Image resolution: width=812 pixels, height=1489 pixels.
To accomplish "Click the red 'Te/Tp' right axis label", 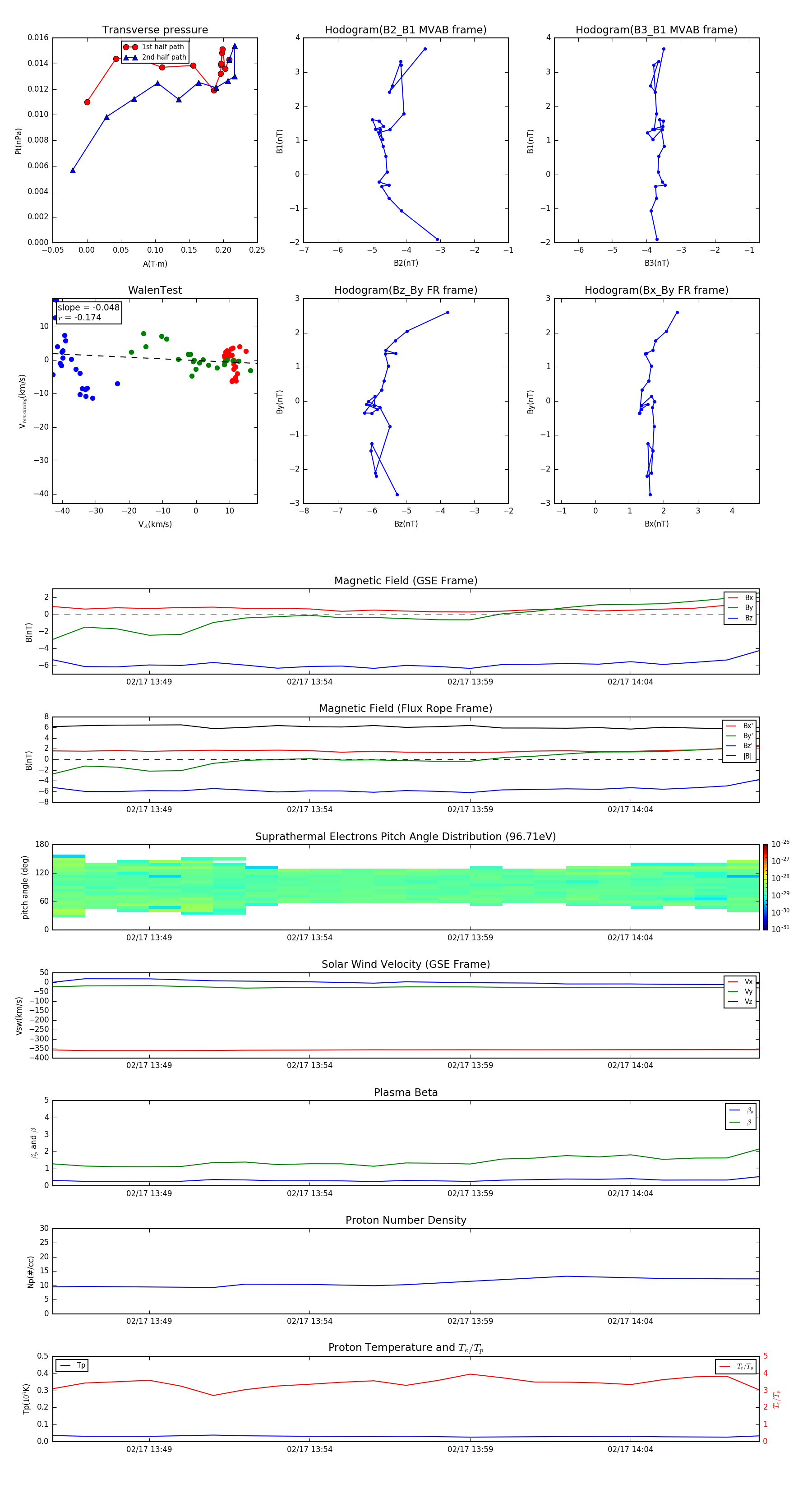I will [777, 1399].
